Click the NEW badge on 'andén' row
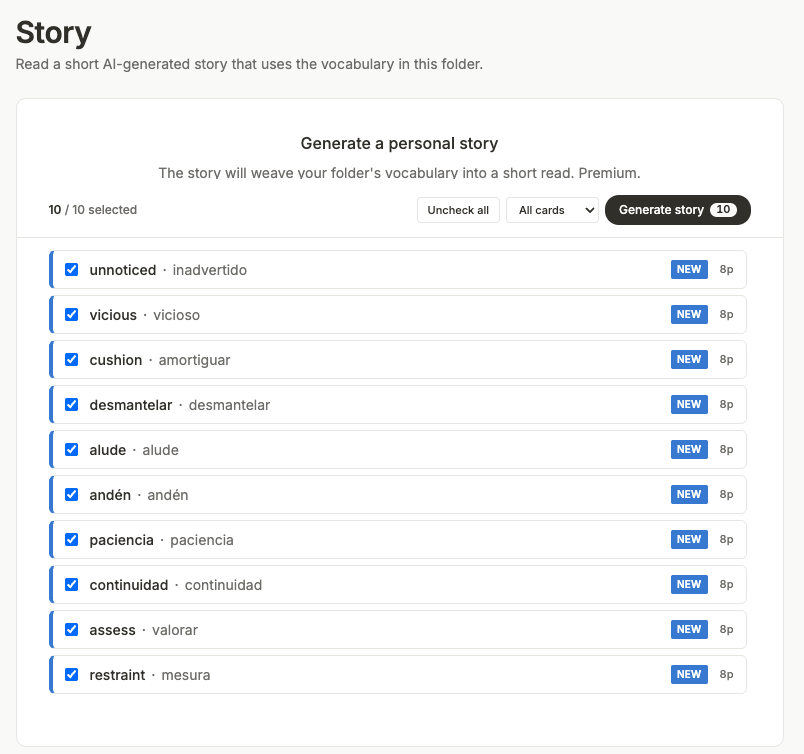This screenshot has height=754, width=804. click(x=689, y=494)
